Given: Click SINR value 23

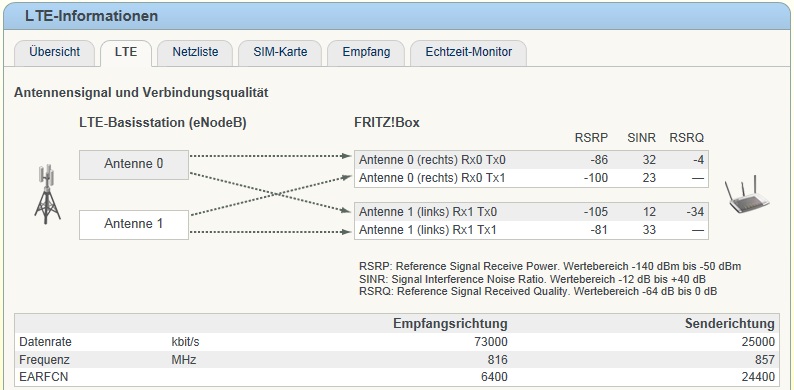Looking at the screenshot, I should [x=649, y=178].
